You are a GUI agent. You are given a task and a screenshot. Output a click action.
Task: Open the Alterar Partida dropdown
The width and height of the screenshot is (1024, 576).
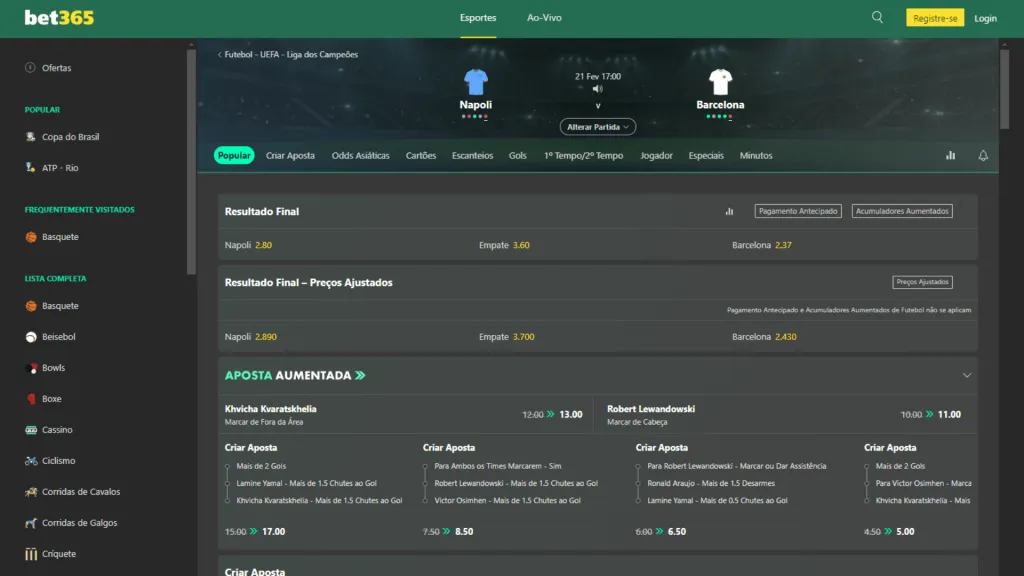[x=599, y=127]
